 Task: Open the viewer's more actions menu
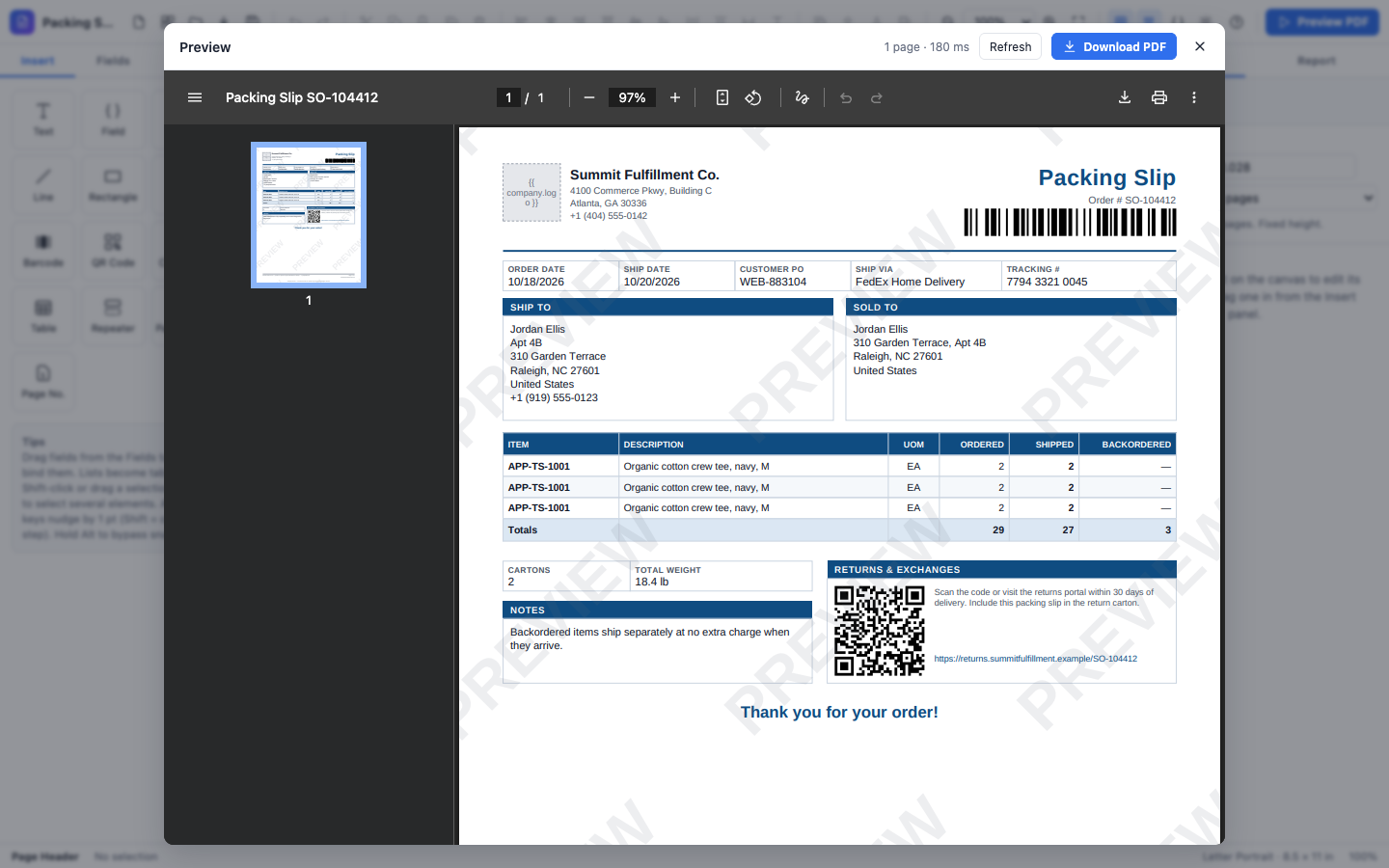1194,97
